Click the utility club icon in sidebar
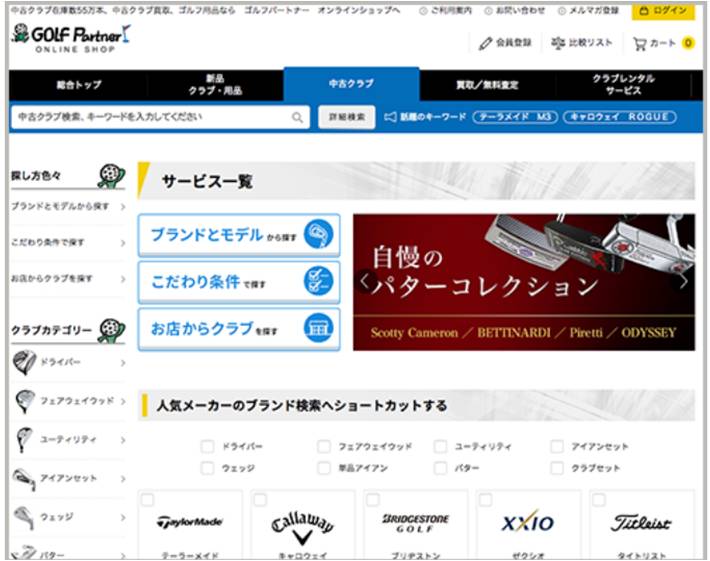 [24, 440]
